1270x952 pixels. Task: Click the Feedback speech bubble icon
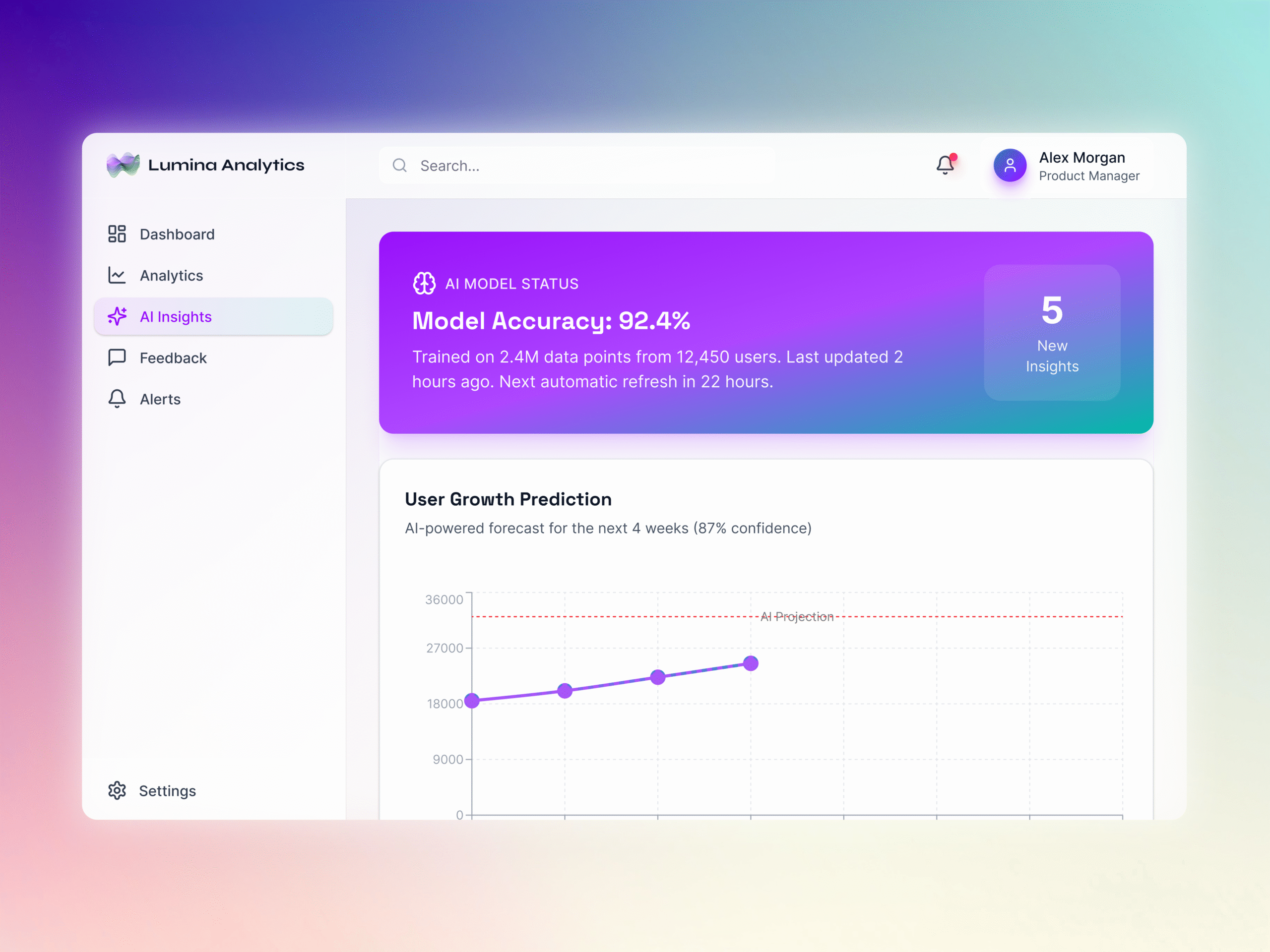117,357
